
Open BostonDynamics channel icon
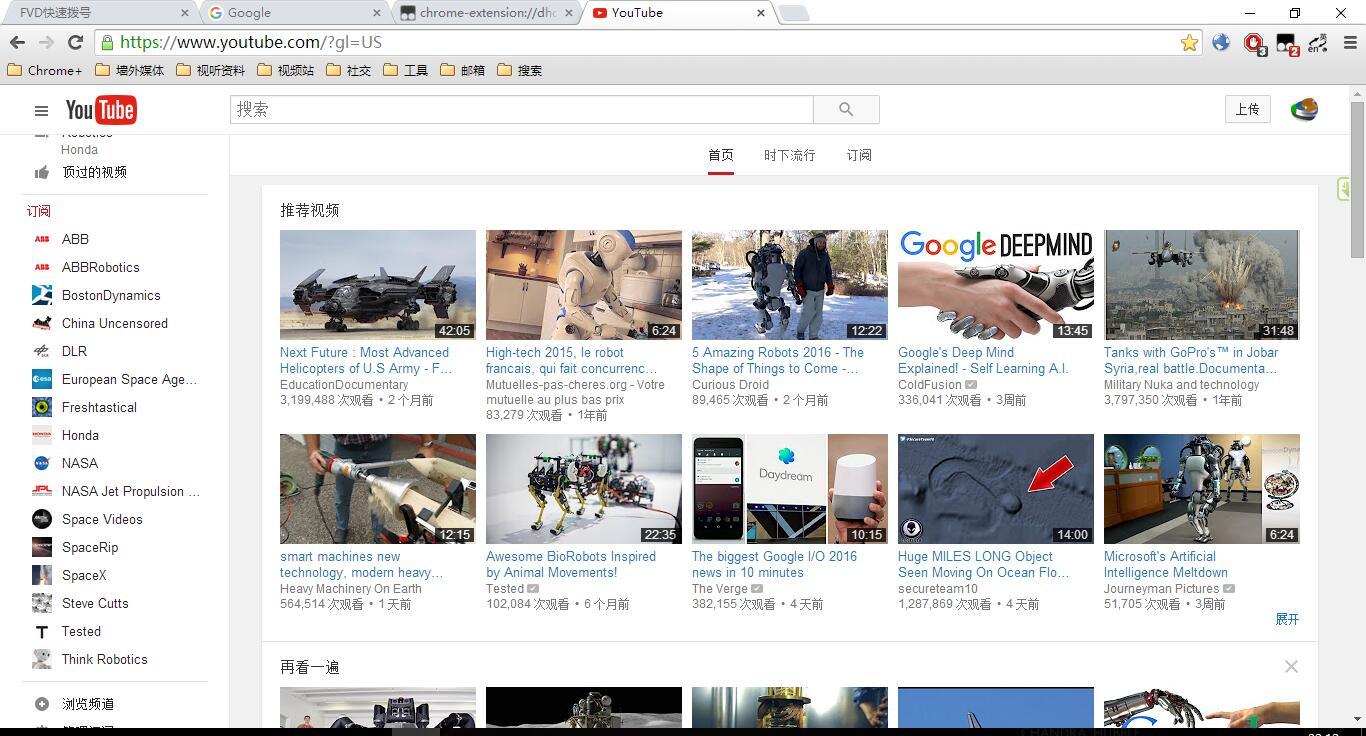42,295
